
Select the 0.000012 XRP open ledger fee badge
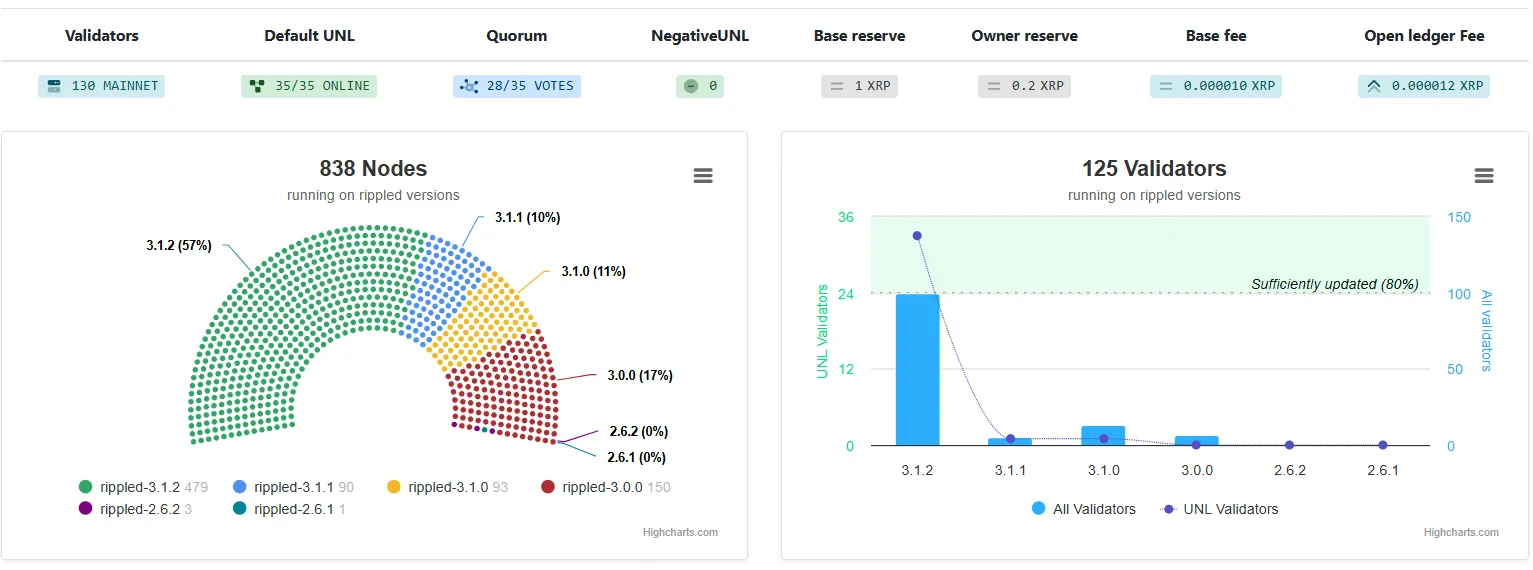tap(1424, 86)
